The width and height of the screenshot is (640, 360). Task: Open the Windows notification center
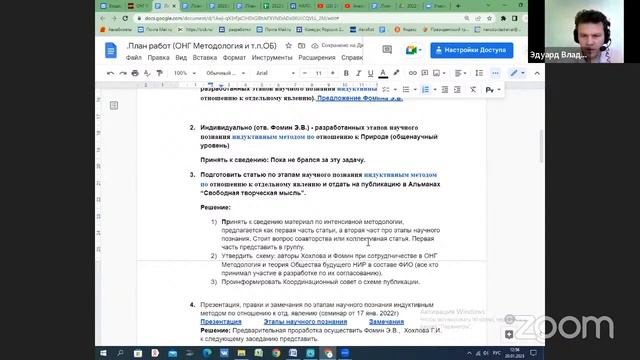(533, 353)
